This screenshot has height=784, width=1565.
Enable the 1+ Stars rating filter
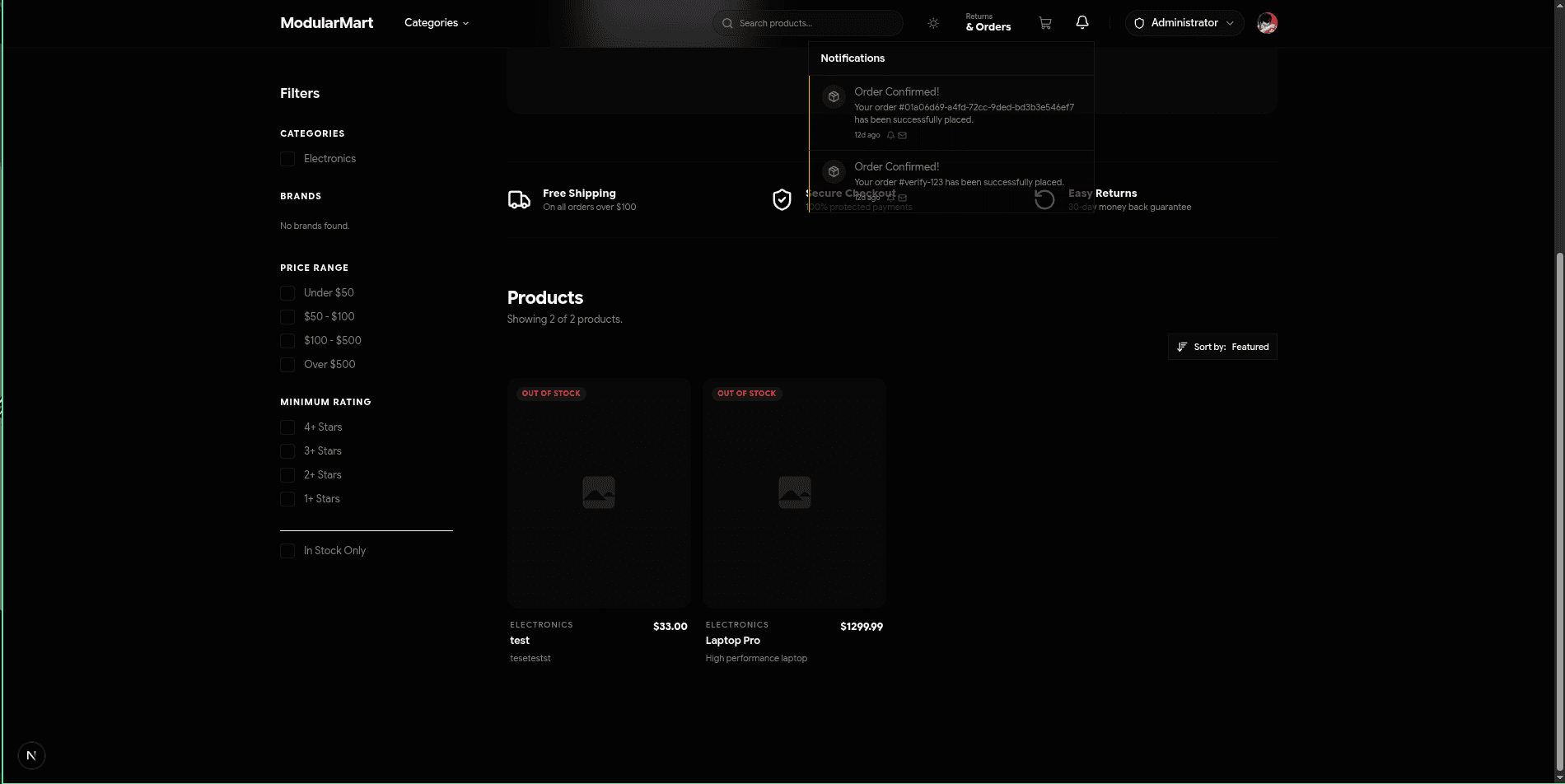287,499
